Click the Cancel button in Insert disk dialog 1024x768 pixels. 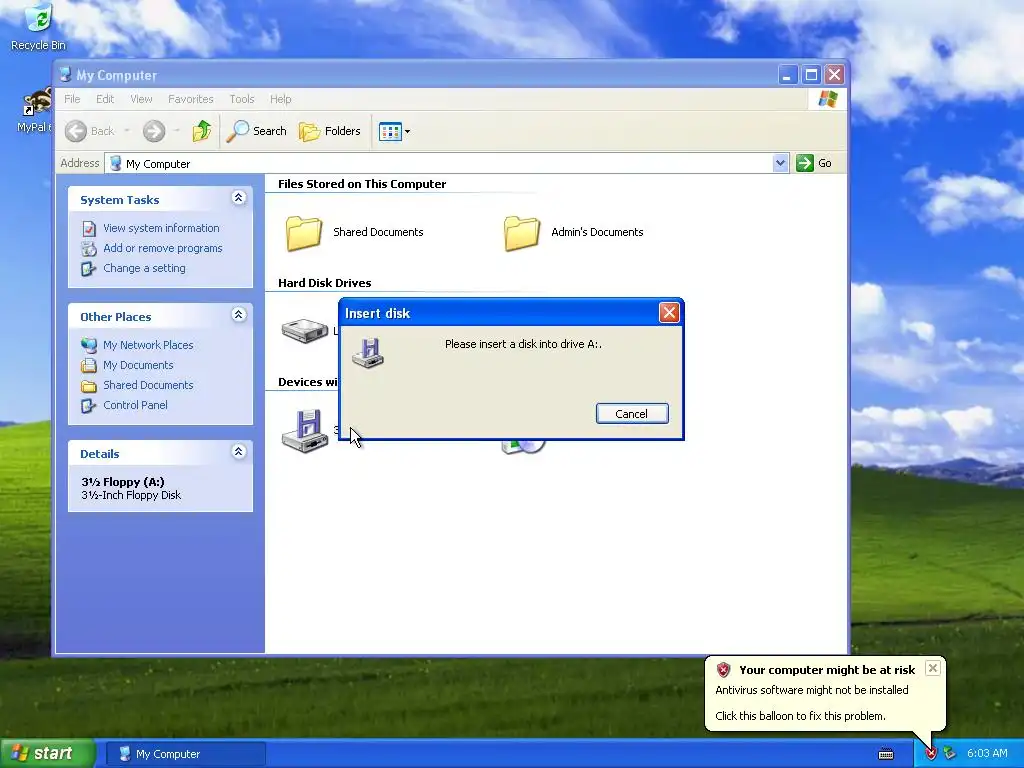632,413
